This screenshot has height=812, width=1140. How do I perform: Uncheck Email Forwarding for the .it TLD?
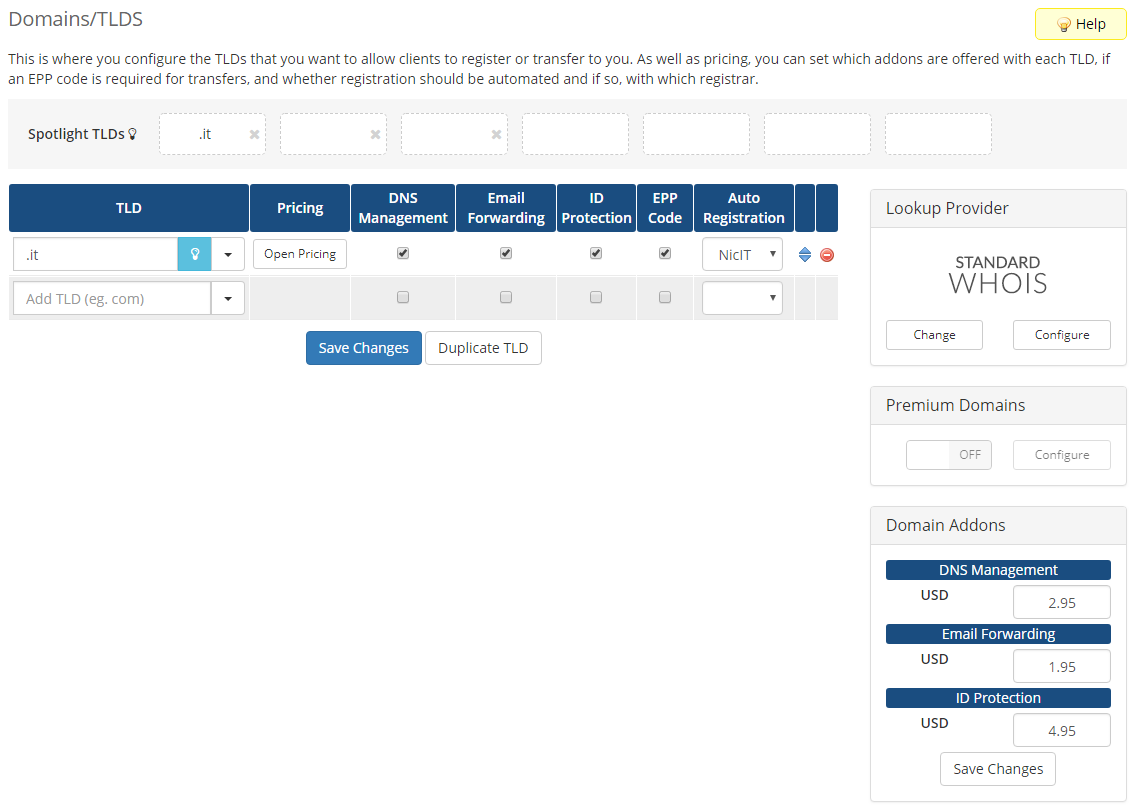(505, 253)
